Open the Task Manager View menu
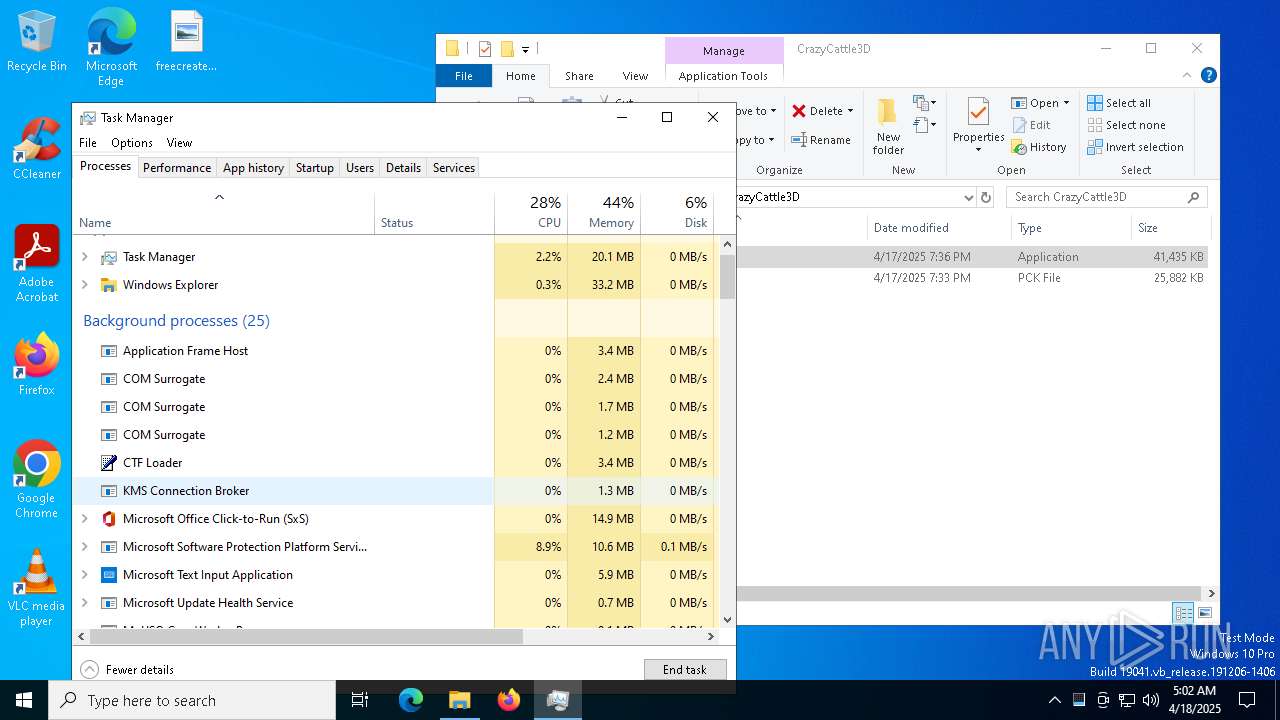 coord(179,143)
